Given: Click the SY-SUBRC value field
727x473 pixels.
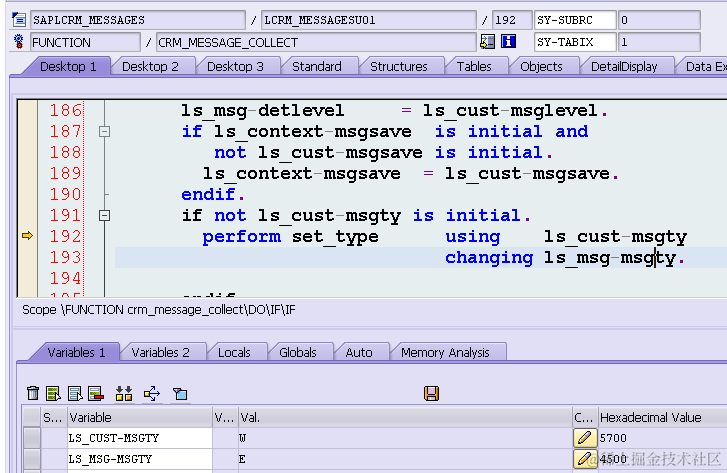Looking at the screenshot, I should click(x=659, y=20).
